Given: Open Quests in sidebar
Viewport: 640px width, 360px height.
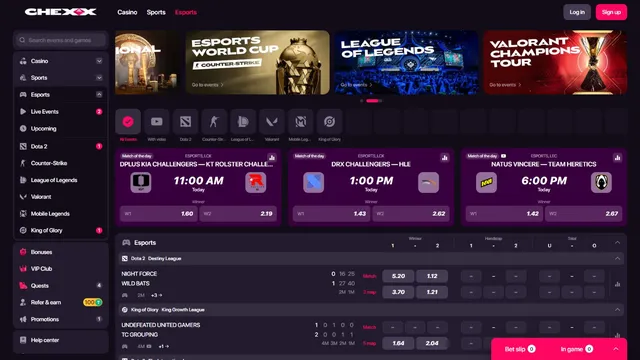Looking at the screenshot, I should [x=61, y=286].
